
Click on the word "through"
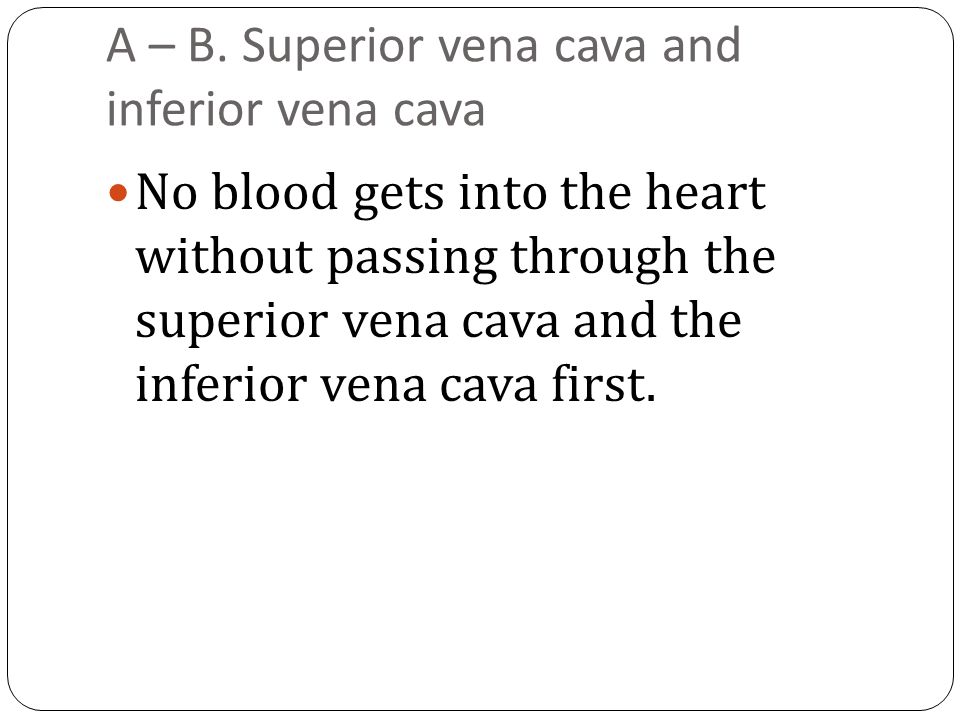click(599, 260)
